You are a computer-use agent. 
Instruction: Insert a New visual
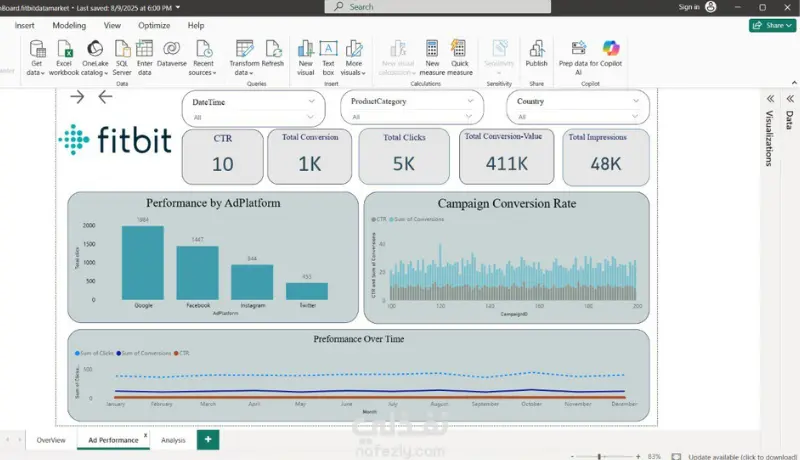306,58
